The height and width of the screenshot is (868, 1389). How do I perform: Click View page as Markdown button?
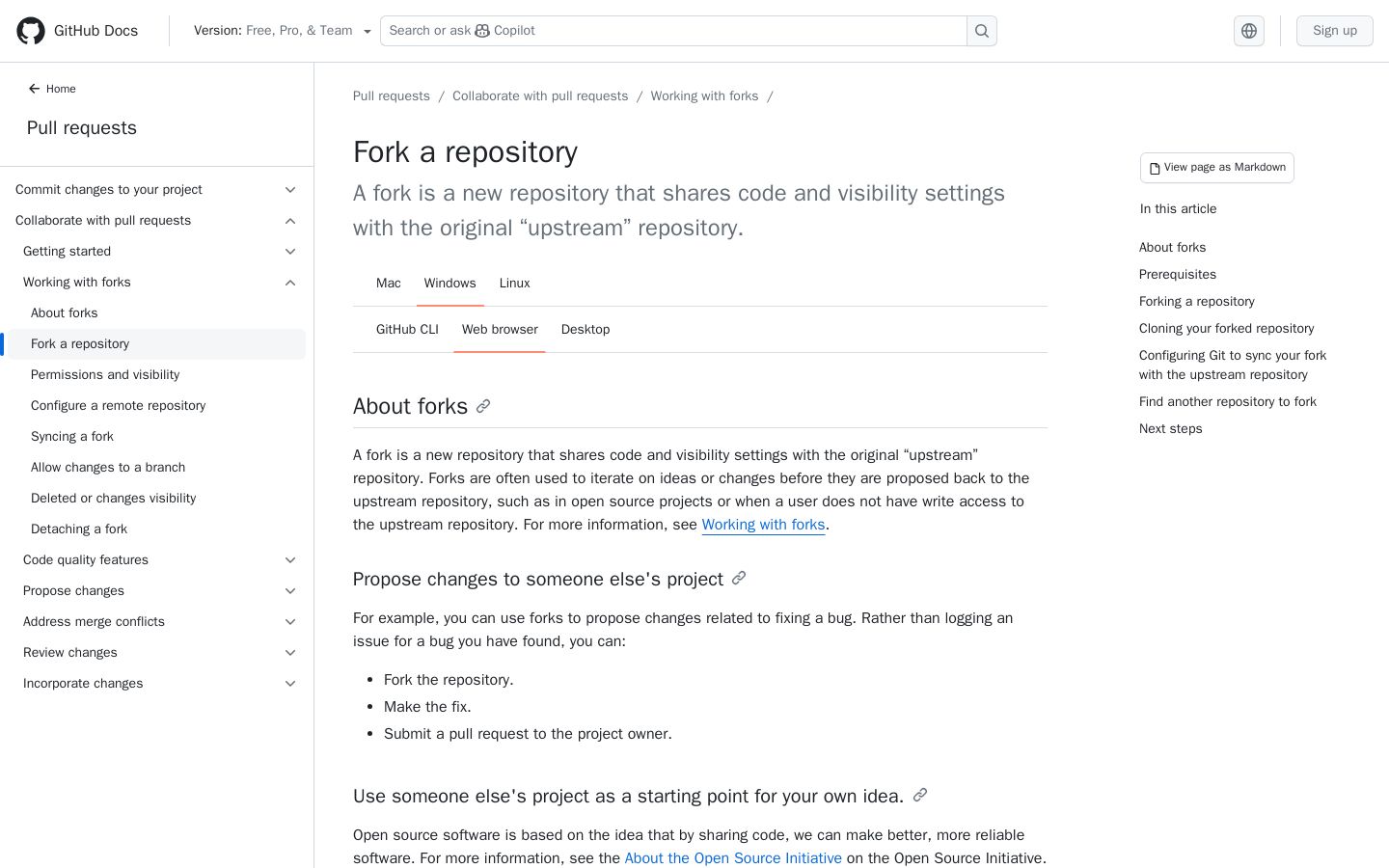1217,168
